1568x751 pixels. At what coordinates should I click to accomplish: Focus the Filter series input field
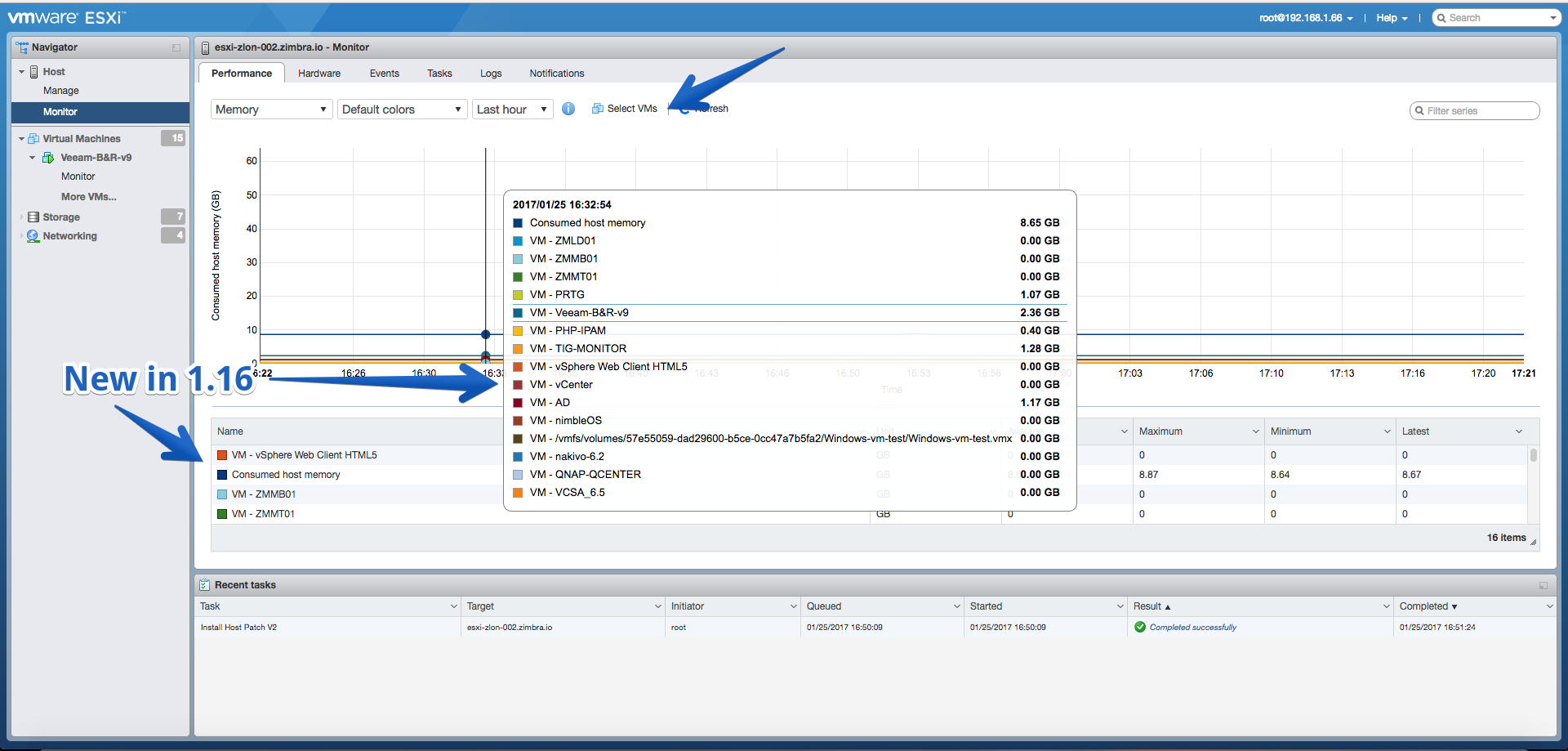[x=1475, y=111]
